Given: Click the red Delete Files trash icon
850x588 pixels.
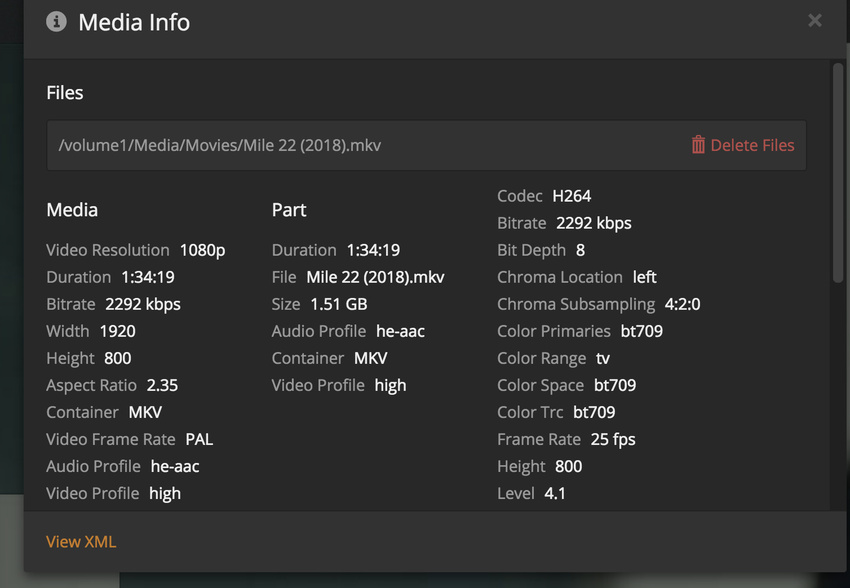Looking at the screenshot, I should [698, 145].
